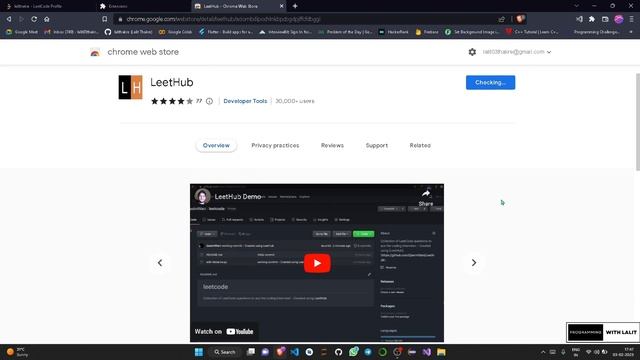Open Visual Studio purple icon in taskbar

click(x=427, y=352)
